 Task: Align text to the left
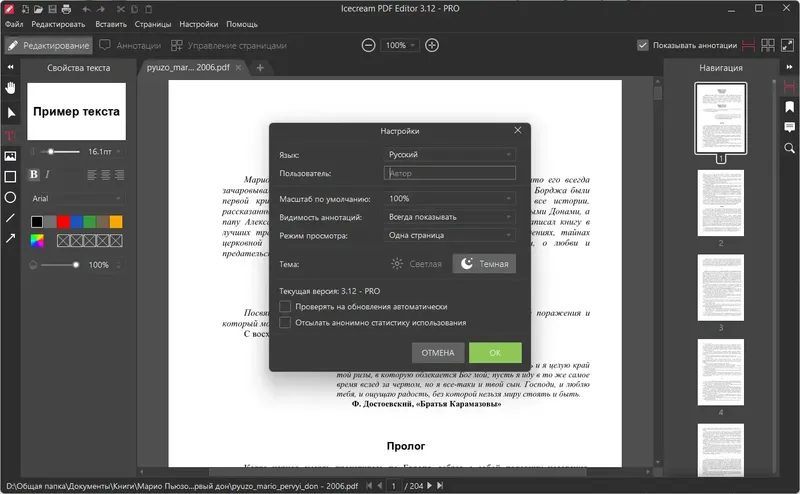click(x=91, y=175)
